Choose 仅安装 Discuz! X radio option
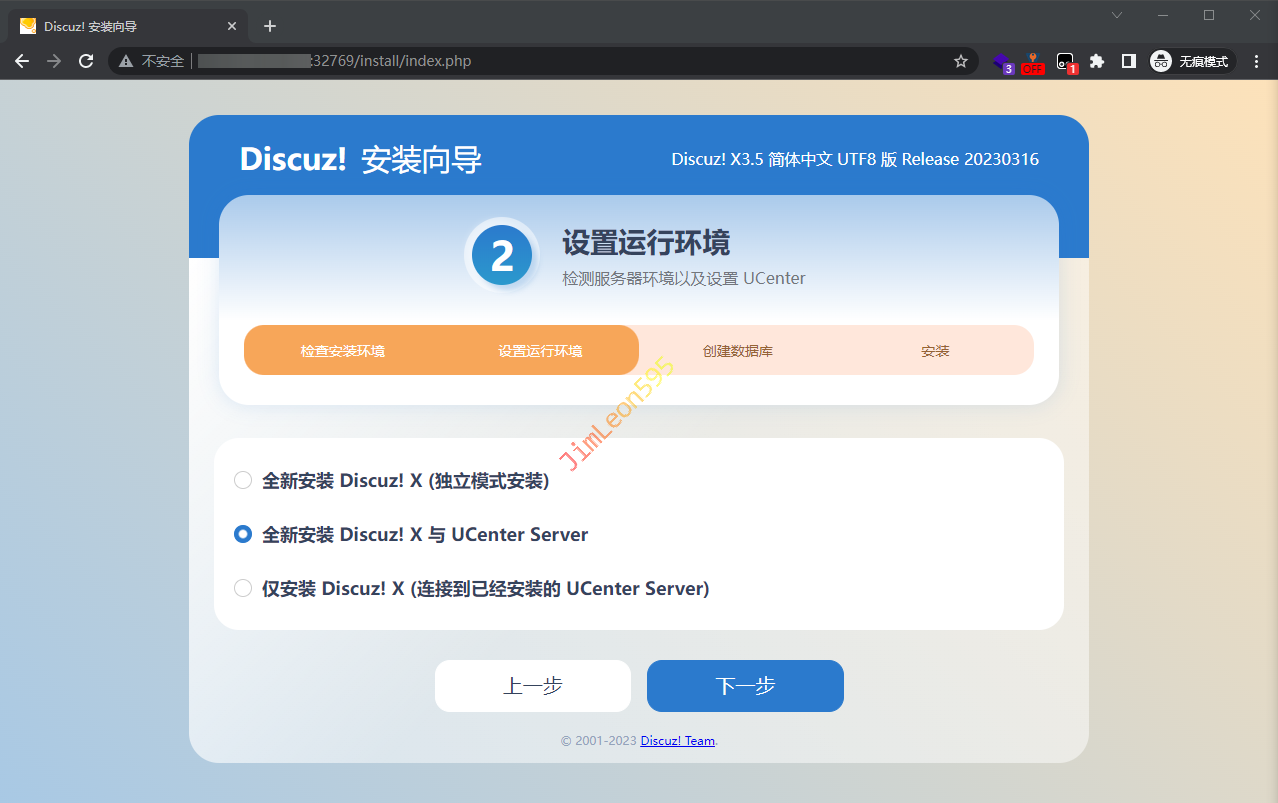 point(243,589)
